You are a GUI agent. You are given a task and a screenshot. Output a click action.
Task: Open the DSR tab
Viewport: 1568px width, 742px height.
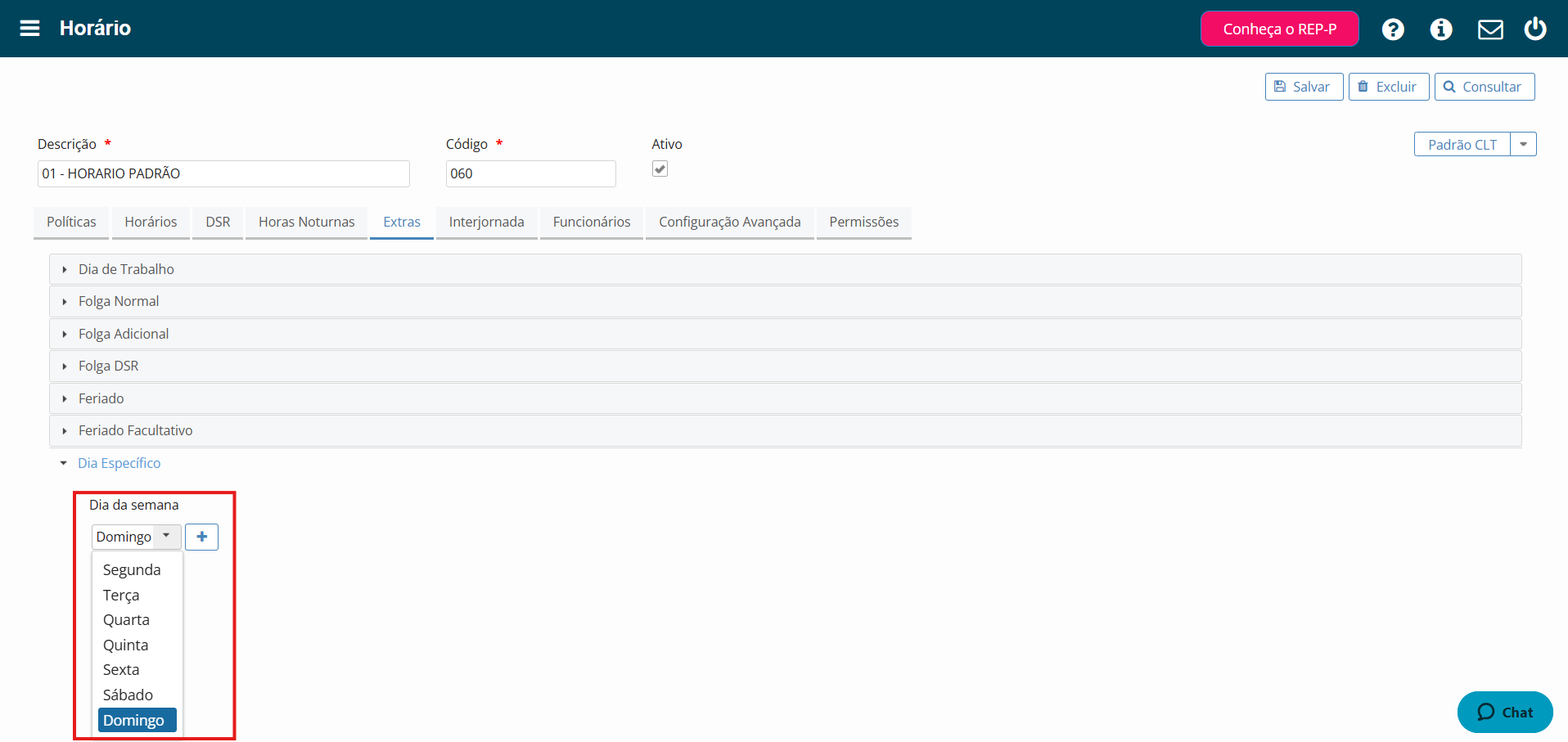pyautogui.click(x=218, y=222)
